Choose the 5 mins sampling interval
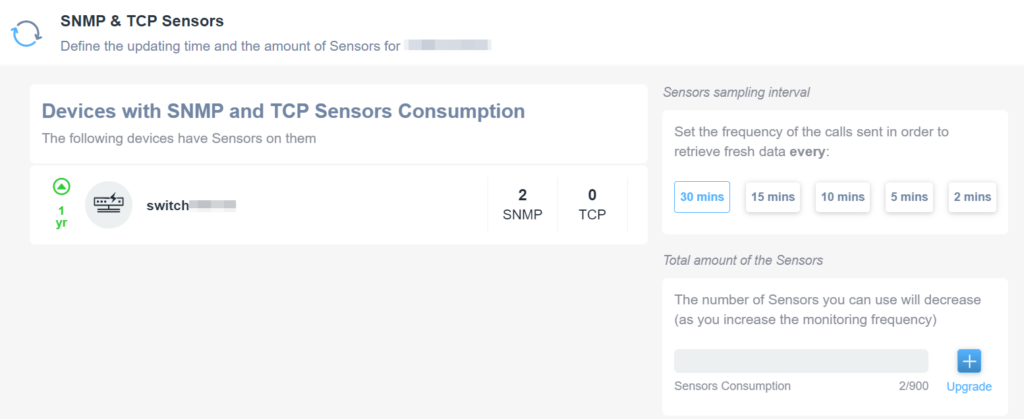The width and height of the screenshot is (1024, 419). pos(909,197)
